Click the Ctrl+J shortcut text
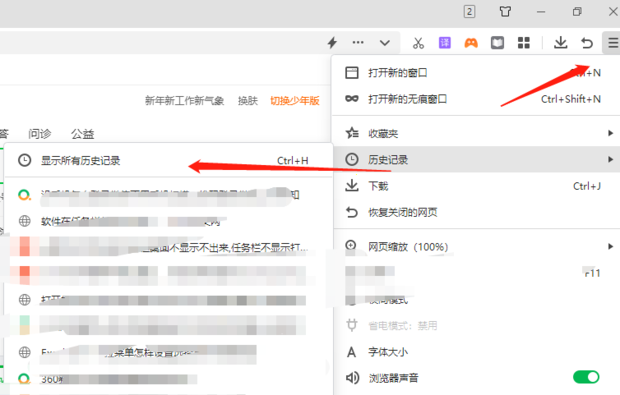Screen dimensions: 620x395 pyautogui.click(x=587, y=186)
